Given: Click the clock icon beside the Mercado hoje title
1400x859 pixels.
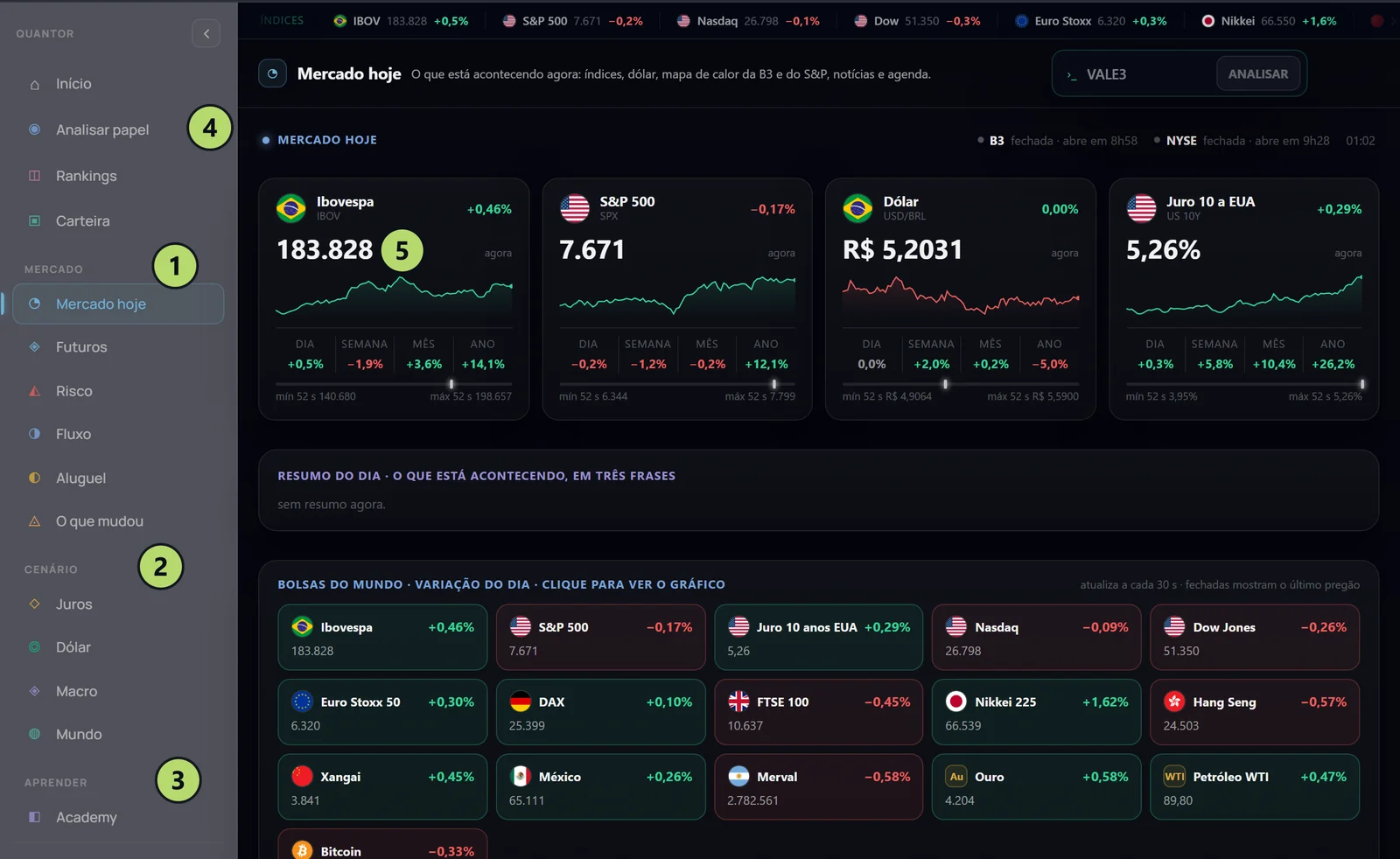Looking at the screenshot, I should tap(272, 73).
